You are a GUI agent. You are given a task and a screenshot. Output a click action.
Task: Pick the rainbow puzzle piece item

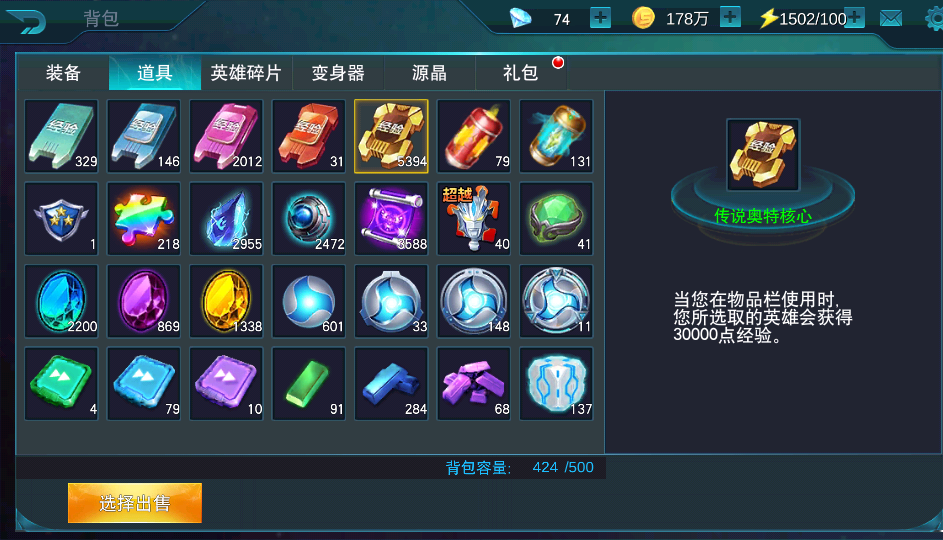click(x=144, y=219)
